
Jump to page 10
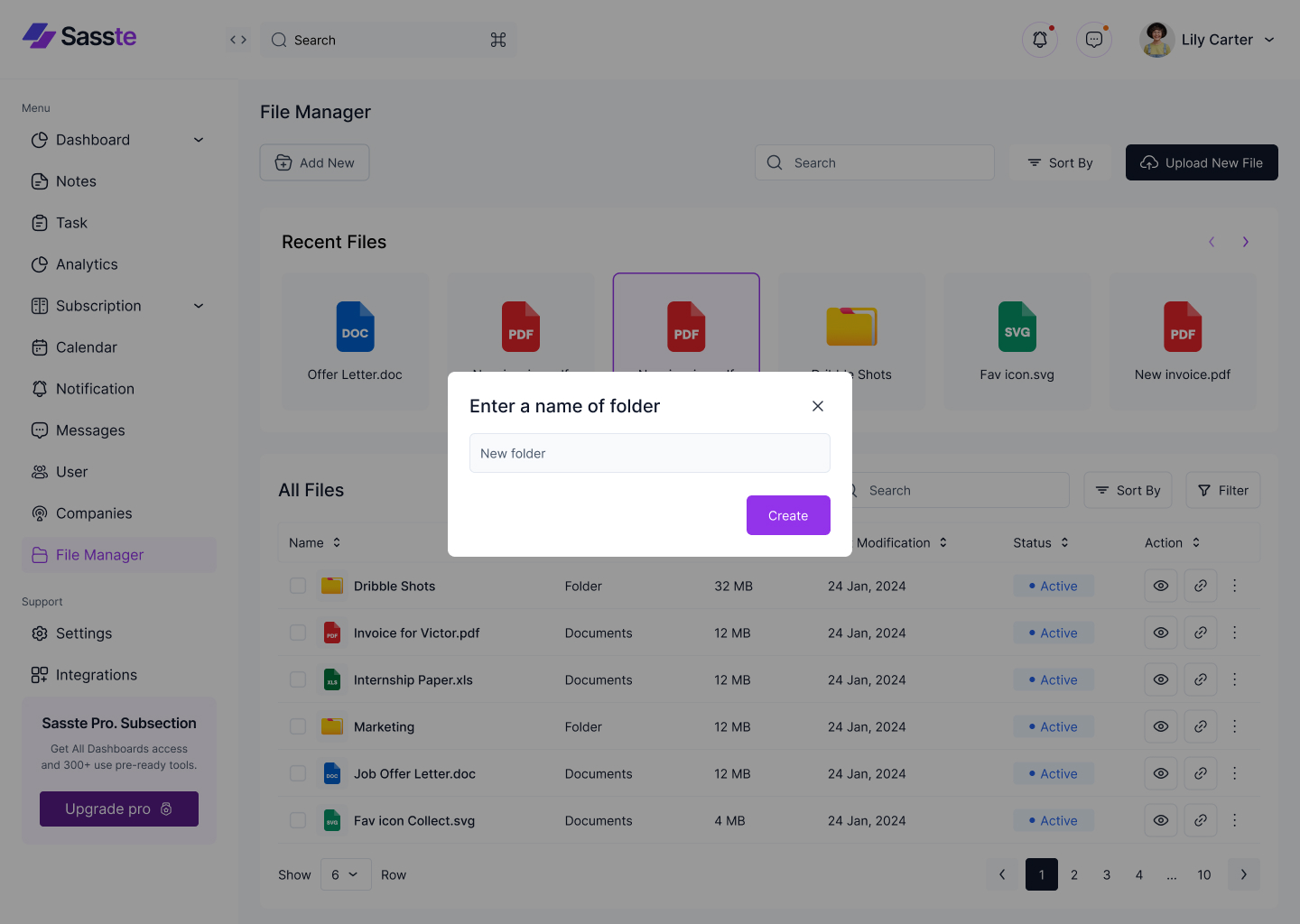1204,874
